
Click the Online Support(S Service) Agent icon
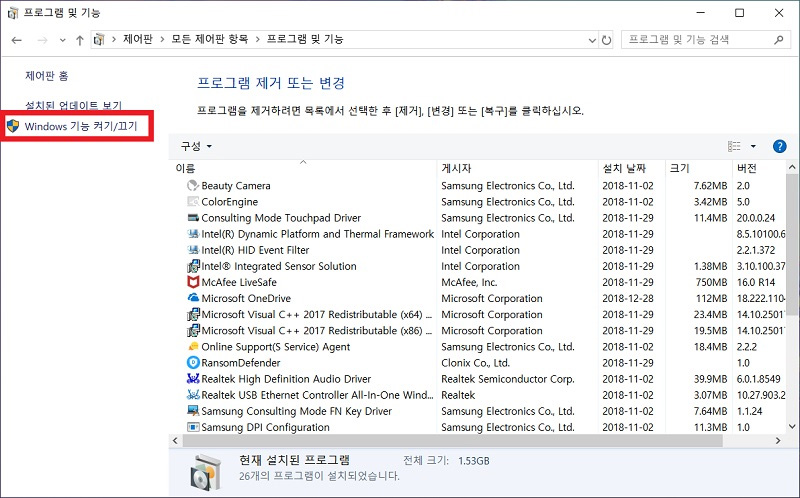193,346
